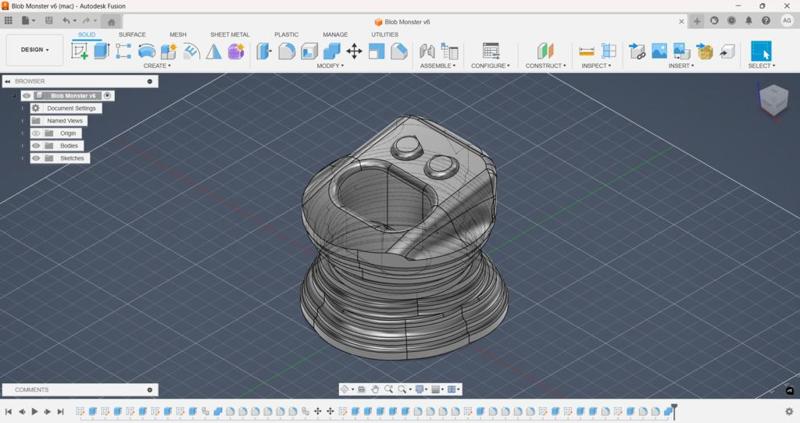Open the DESIGN workspace dropdown
800x423 pixels.
click(x=34, y=49)
